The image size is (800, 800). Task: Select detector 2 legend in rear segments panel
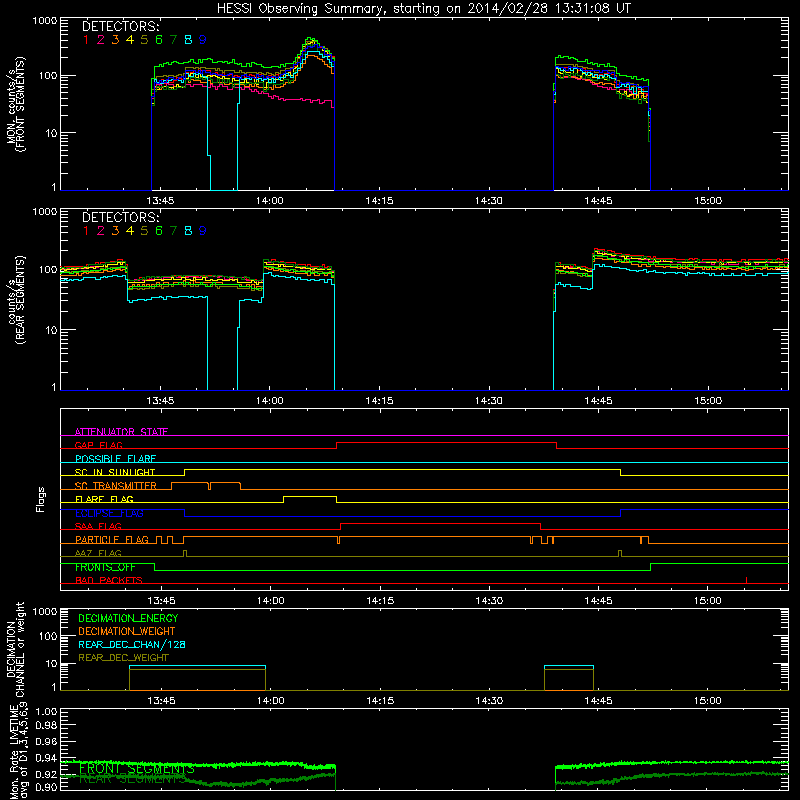[x=101, y=231]
